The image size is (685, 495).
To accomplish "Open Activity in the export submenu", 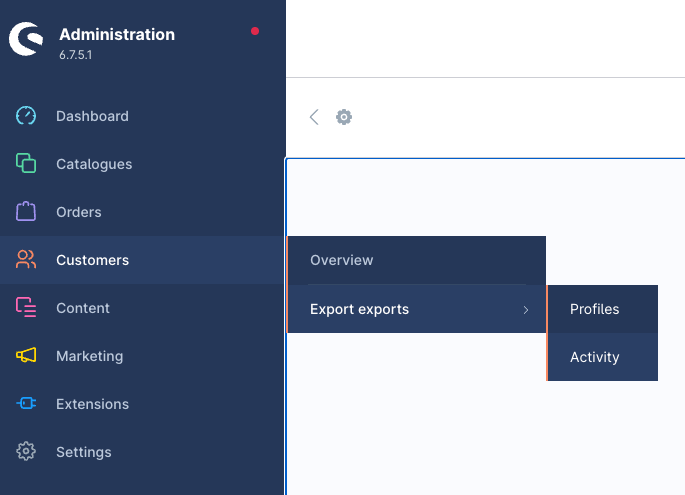I will [x=602, y=357].
